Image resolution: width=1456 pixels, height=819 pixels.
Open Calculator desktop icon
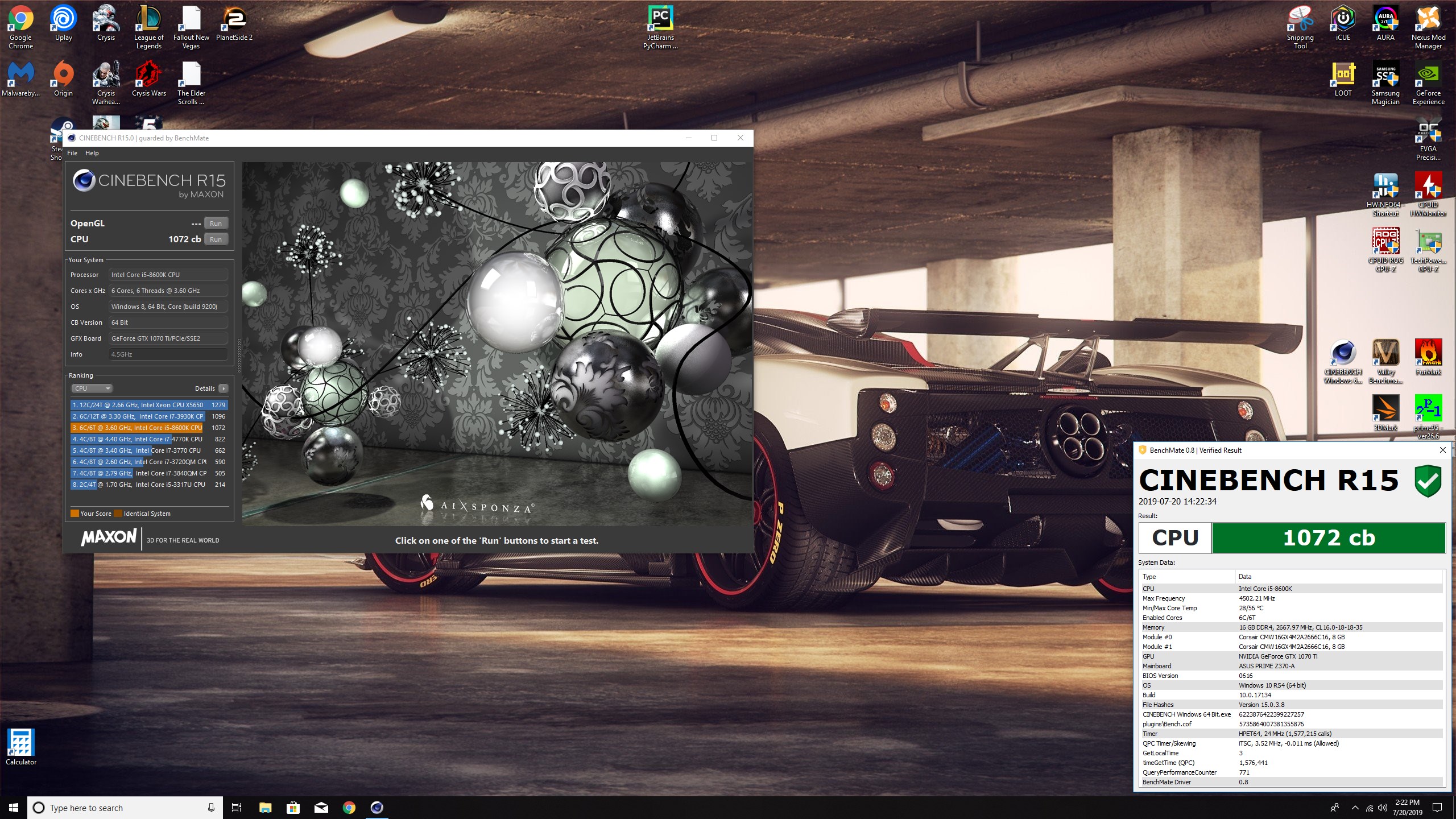pos(20,747)
